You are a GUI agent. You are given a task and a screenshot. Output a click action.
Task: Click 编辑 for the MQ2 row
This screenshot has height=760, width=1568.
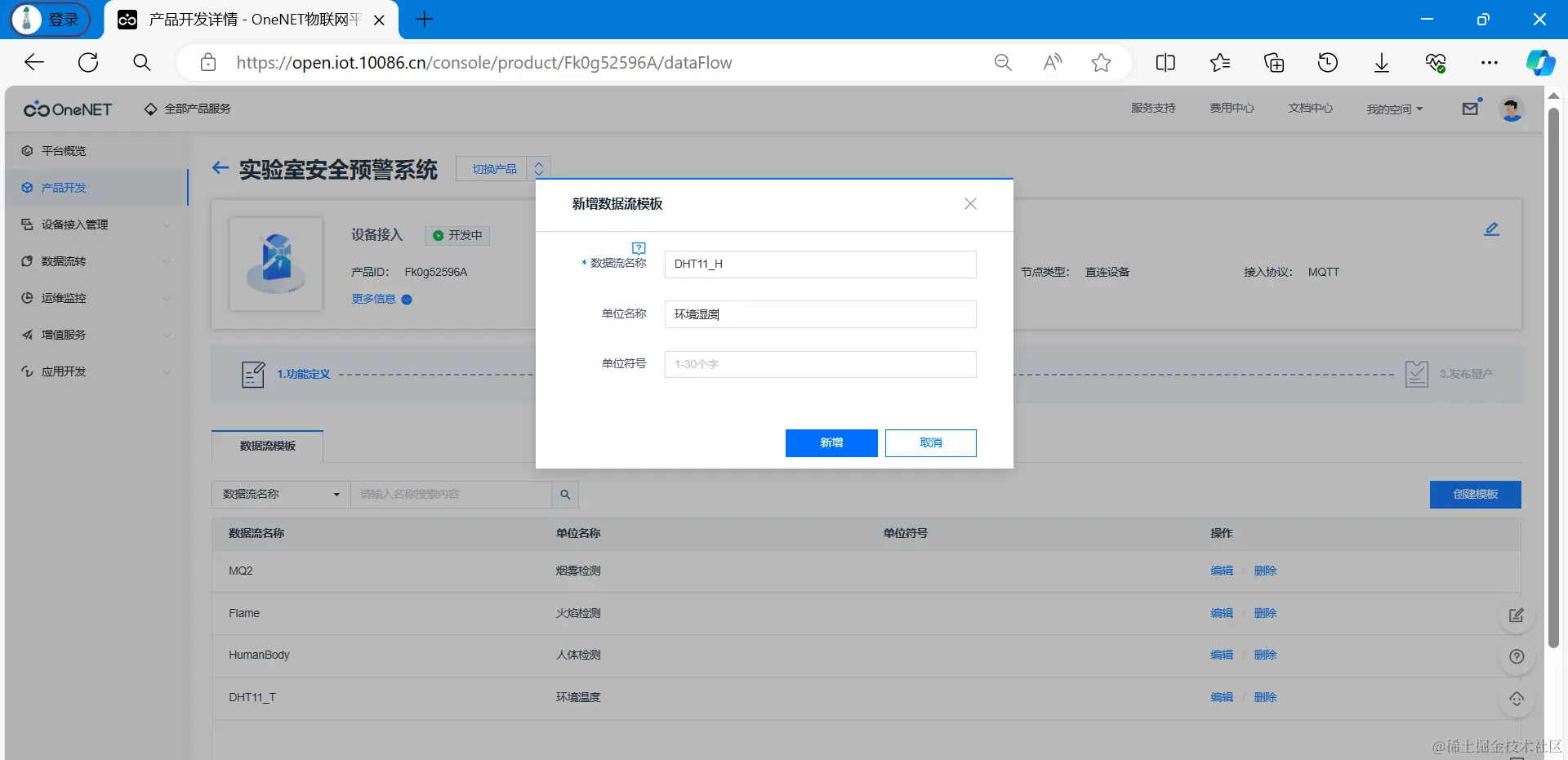click(1222, 571)
